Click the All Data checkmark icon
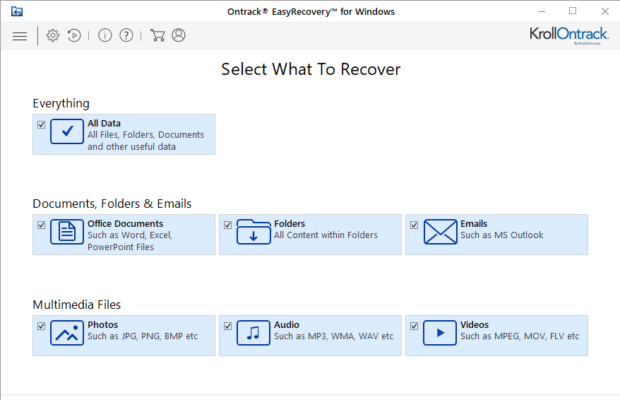Viewport: 620px width, 400px height. tap(67, 131)
